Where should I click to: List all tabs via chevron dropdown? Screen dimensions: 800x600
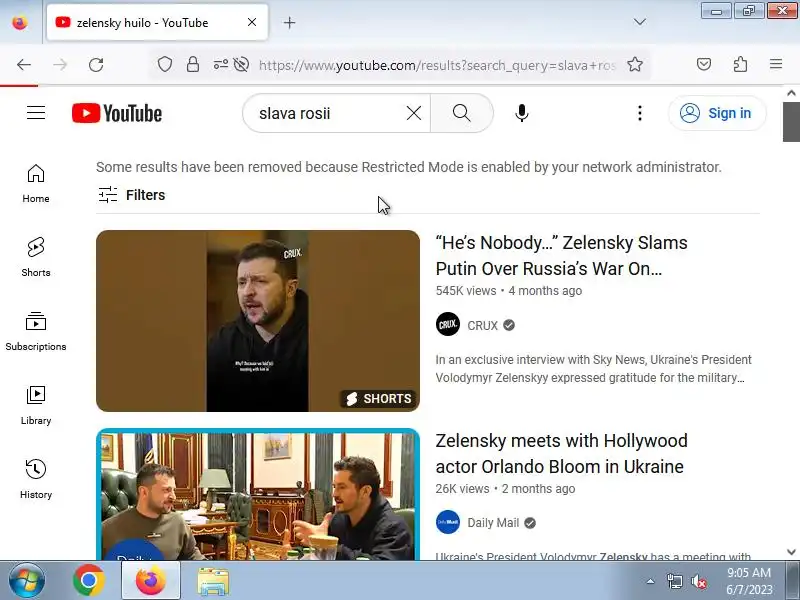pyautogui.click(x=640, y=22)
